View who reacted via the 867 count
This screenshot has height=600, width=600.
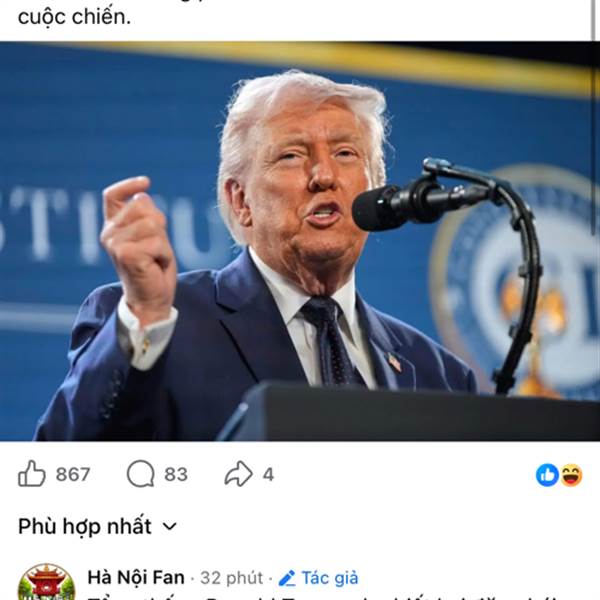click(73, 474)
